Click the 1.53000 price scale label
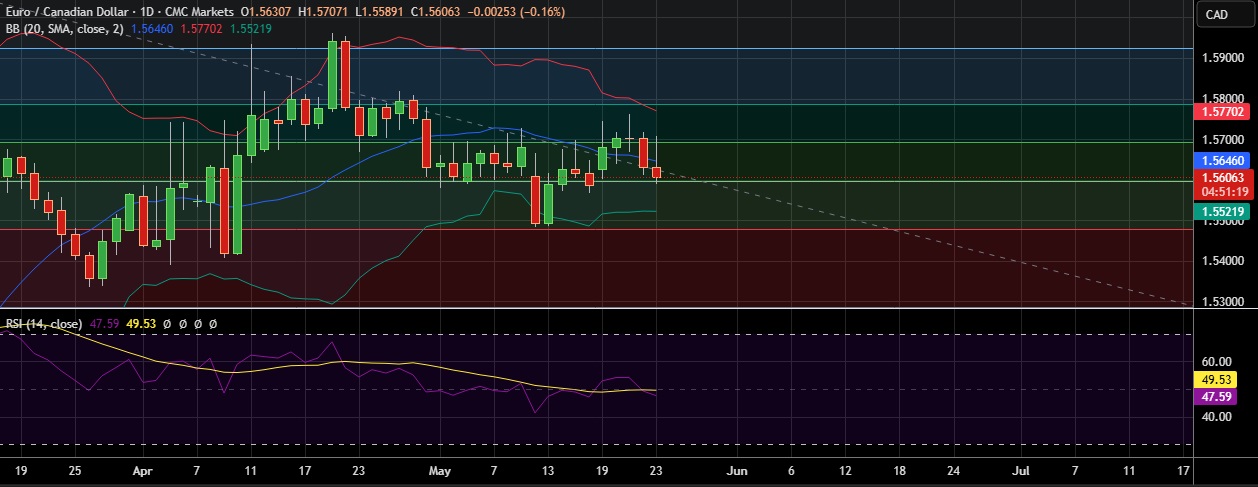Screen dimensions: 1258x487 click(x=1224, y=303)
